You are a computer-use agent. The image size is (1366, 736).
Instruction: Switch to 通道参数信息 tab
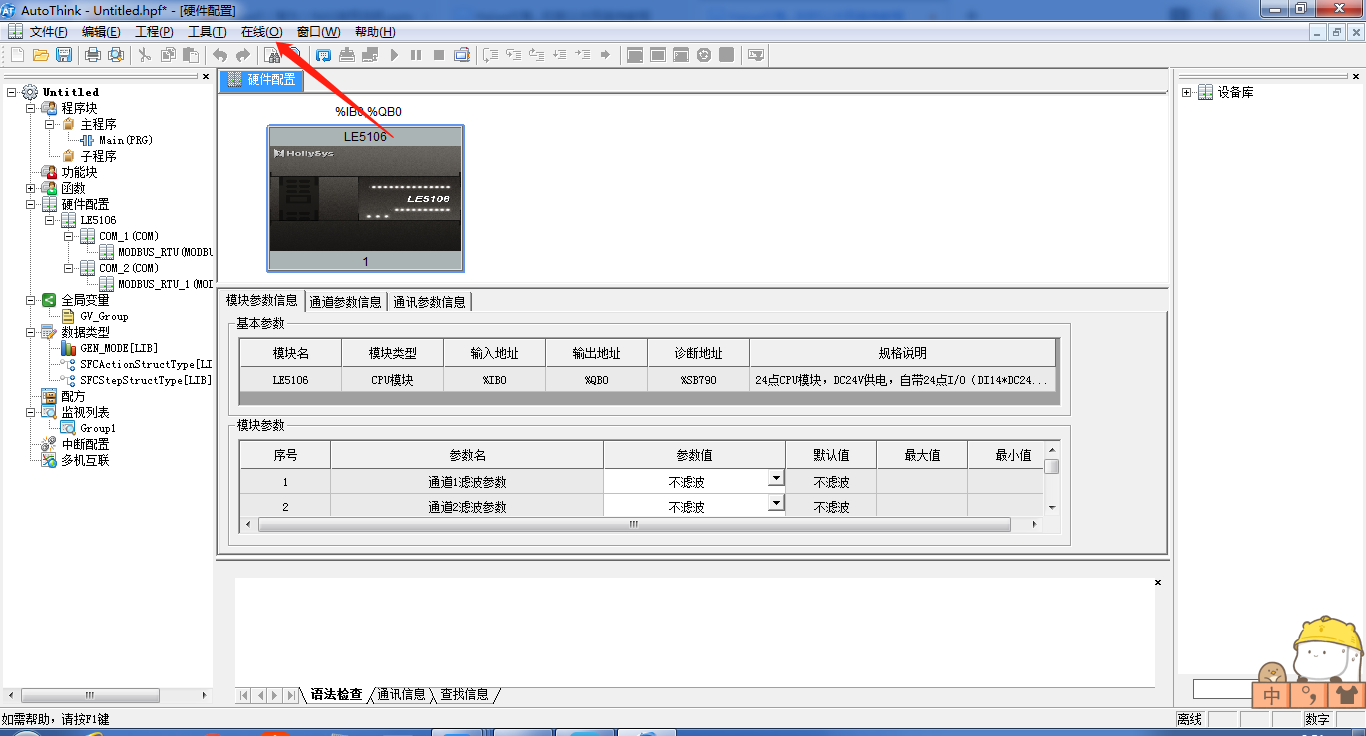(345, 301)
